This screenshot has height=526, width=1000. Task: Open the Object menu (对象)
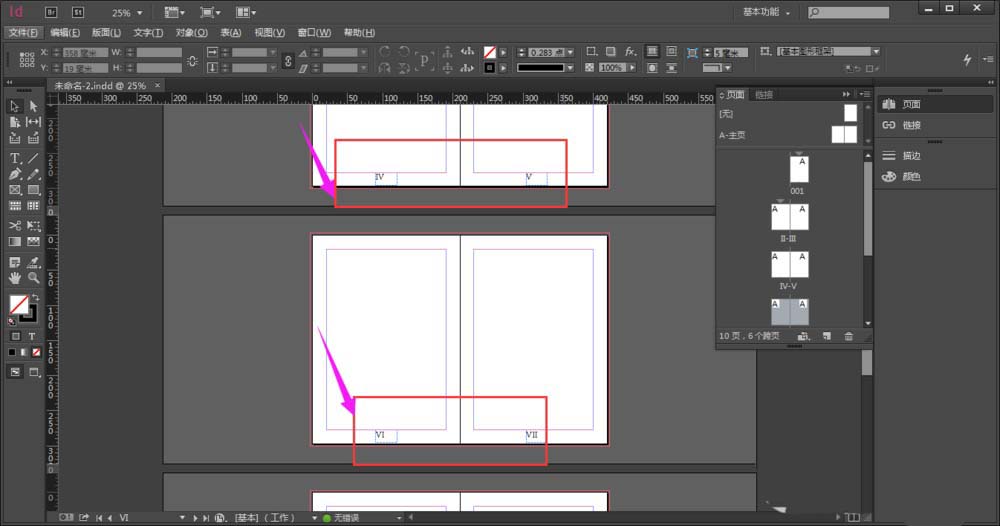point(191,33)
